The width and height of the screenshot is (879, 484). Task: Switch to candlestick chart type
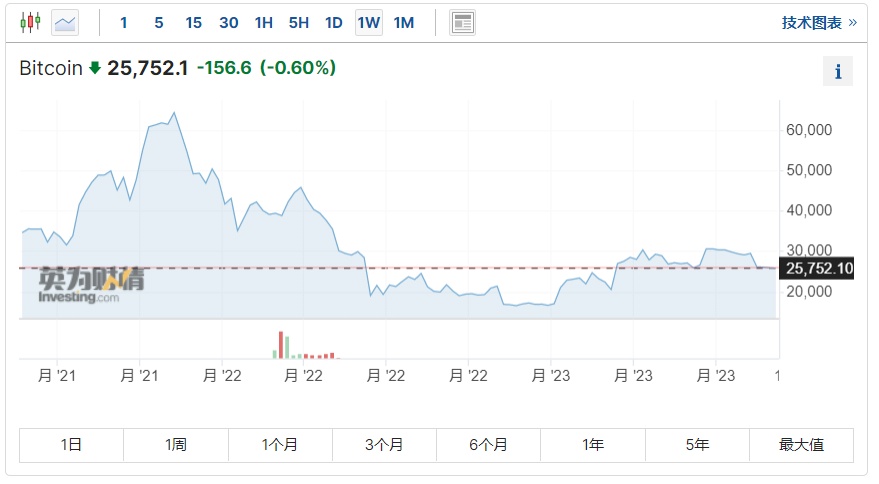(30, 22)
